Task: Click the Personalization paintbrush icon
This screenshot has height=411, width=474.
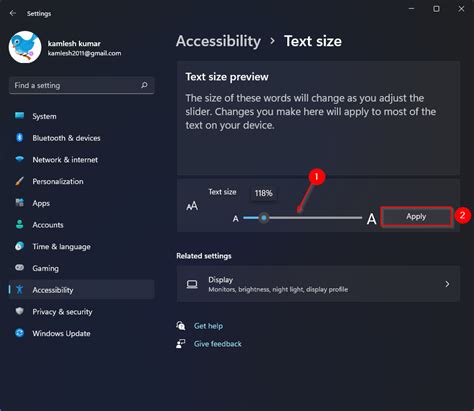Action: (20, 181)
